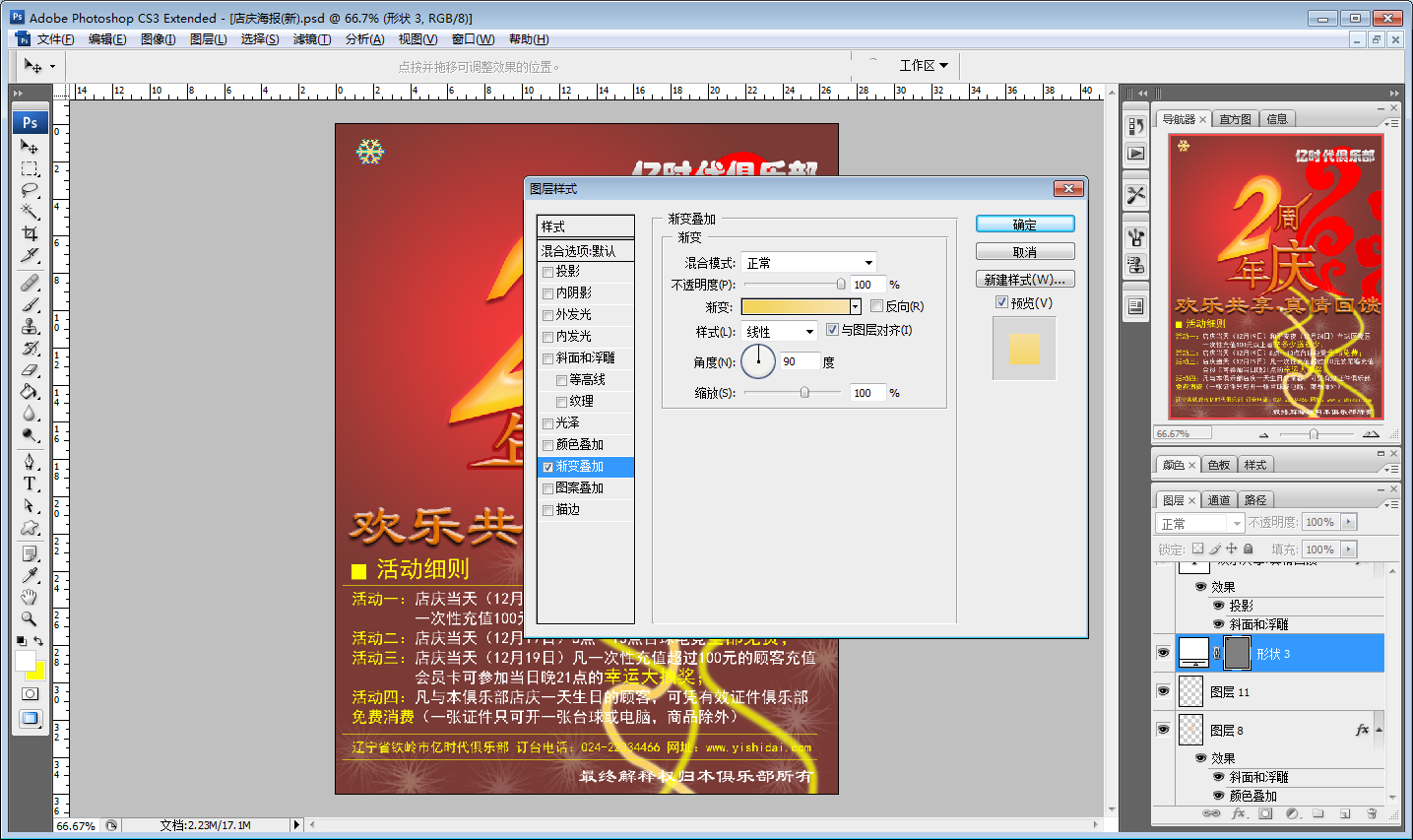
Task: Select the Horizontal Type tool
Action: point(30,484)
